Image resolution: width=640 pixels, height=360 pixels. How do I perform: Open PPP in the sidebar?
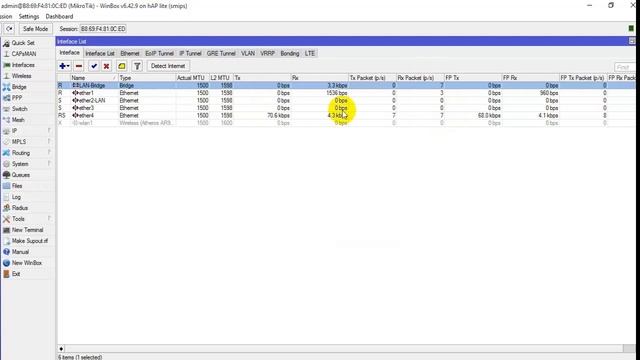coord(17,98)
